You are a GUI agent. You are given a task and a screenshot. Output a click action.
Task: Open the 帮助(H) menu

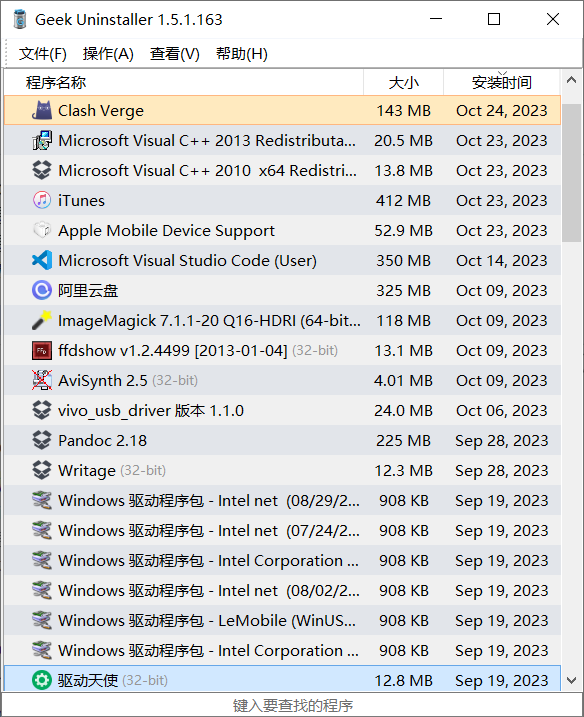coord(241,54)
